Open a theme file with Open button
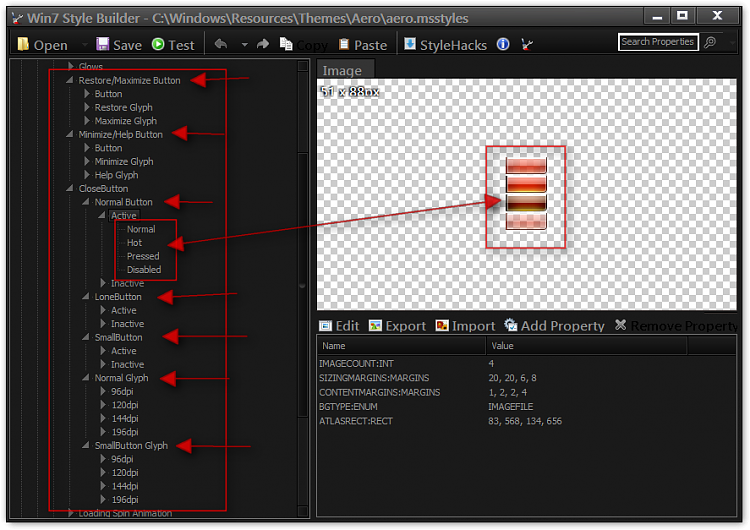The width and height of the screenshot is (750, 530). [x=42, y=45]
